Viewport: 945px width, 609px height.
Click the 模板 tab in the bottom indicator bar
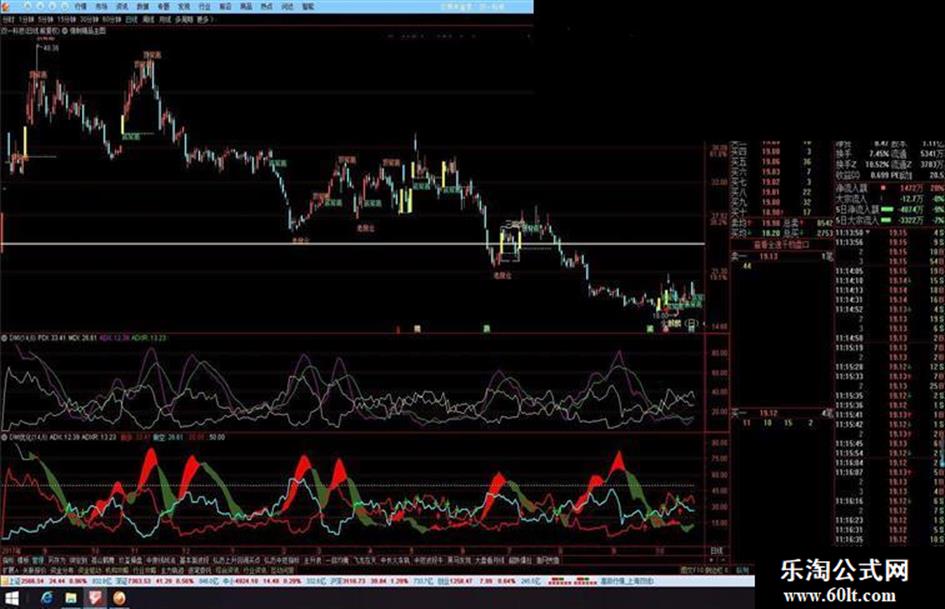[x=23, y=560]
